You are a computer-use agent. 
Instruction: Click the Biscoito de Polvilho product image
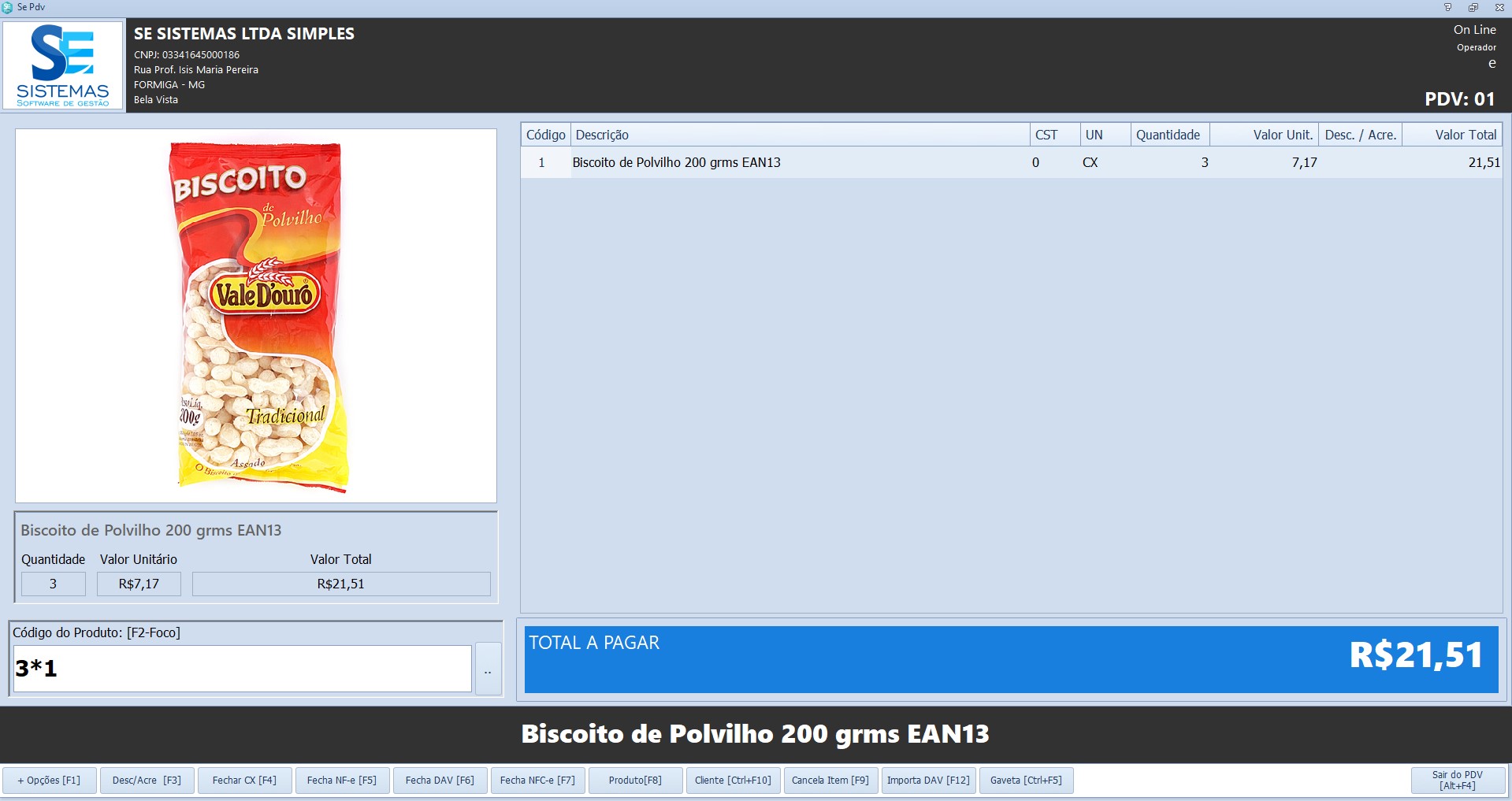click(256, 315)
